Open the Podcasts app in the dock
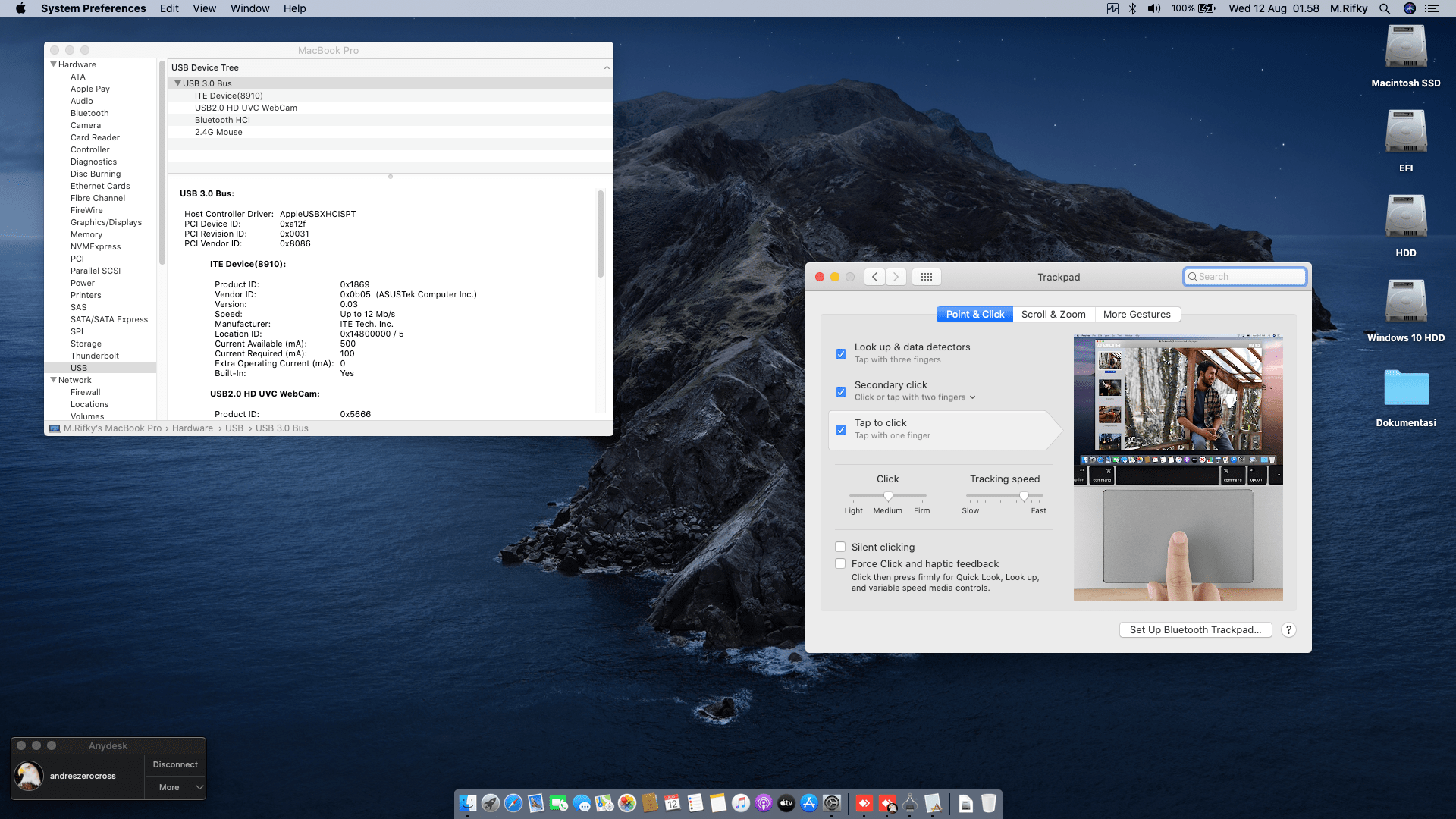Viewport: 1456px width, 819px height. point(764,803)
